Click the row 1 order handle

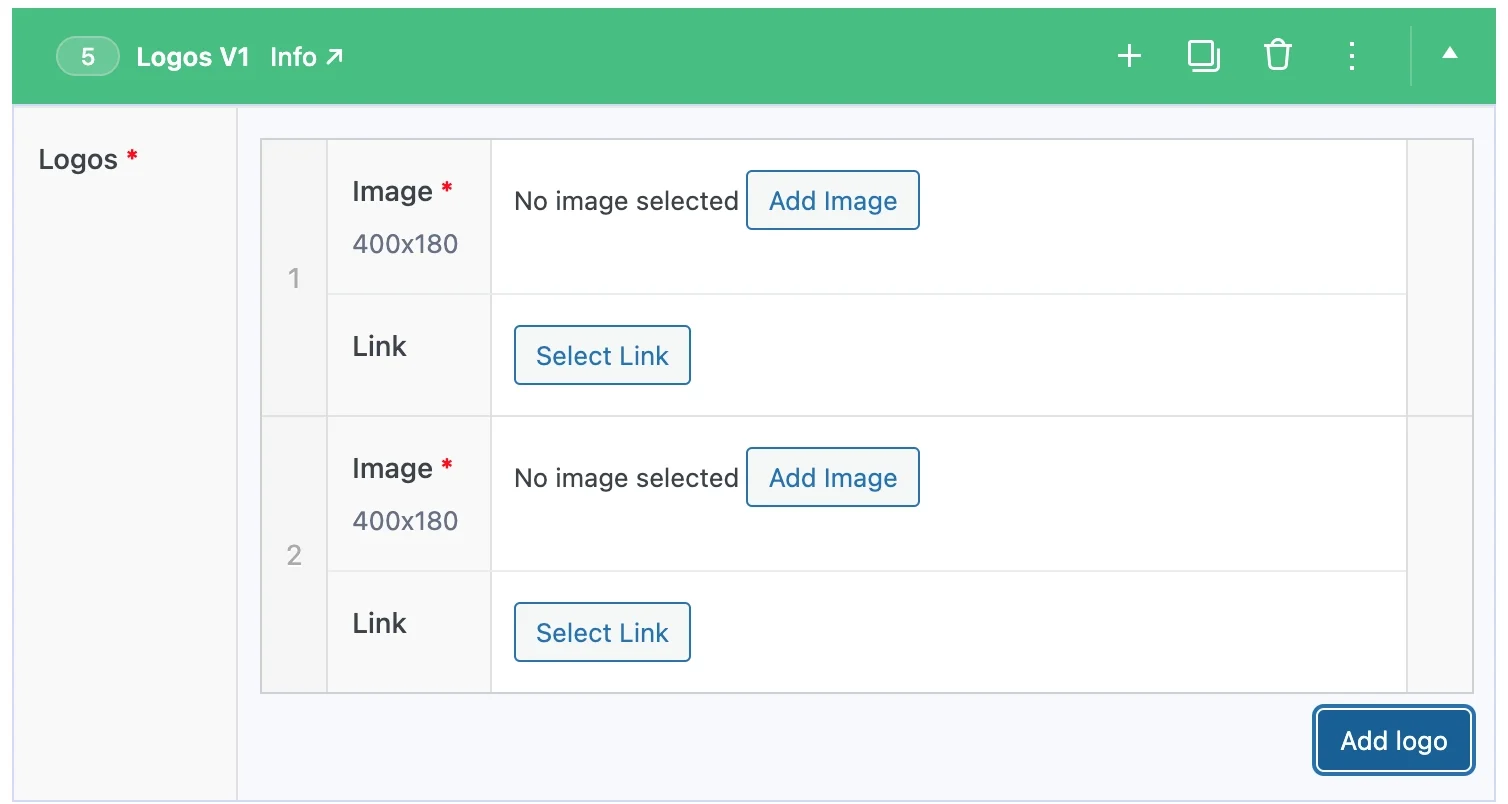tap(294, 278)
